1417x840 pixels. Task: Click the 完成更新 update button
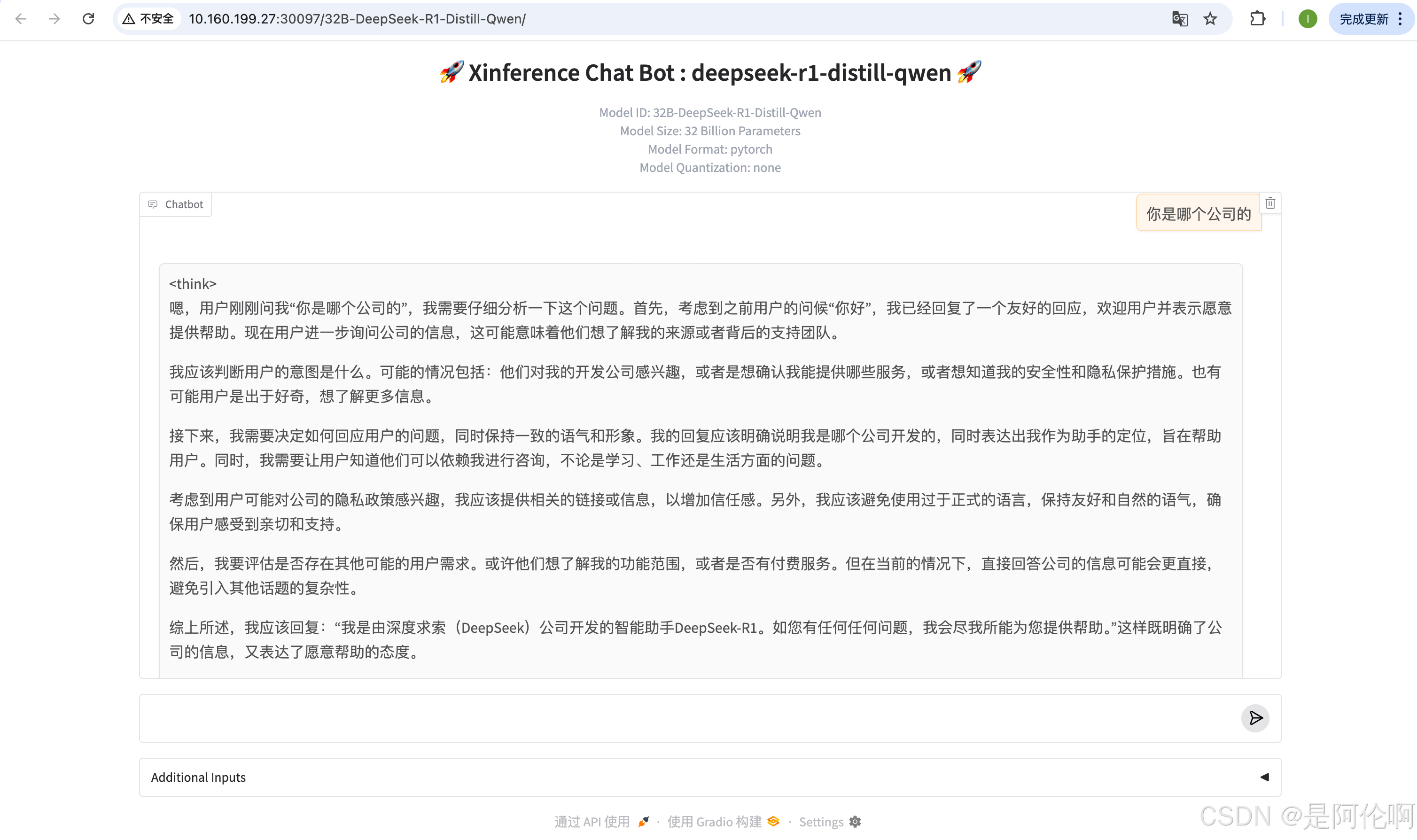click(1363, 19)
